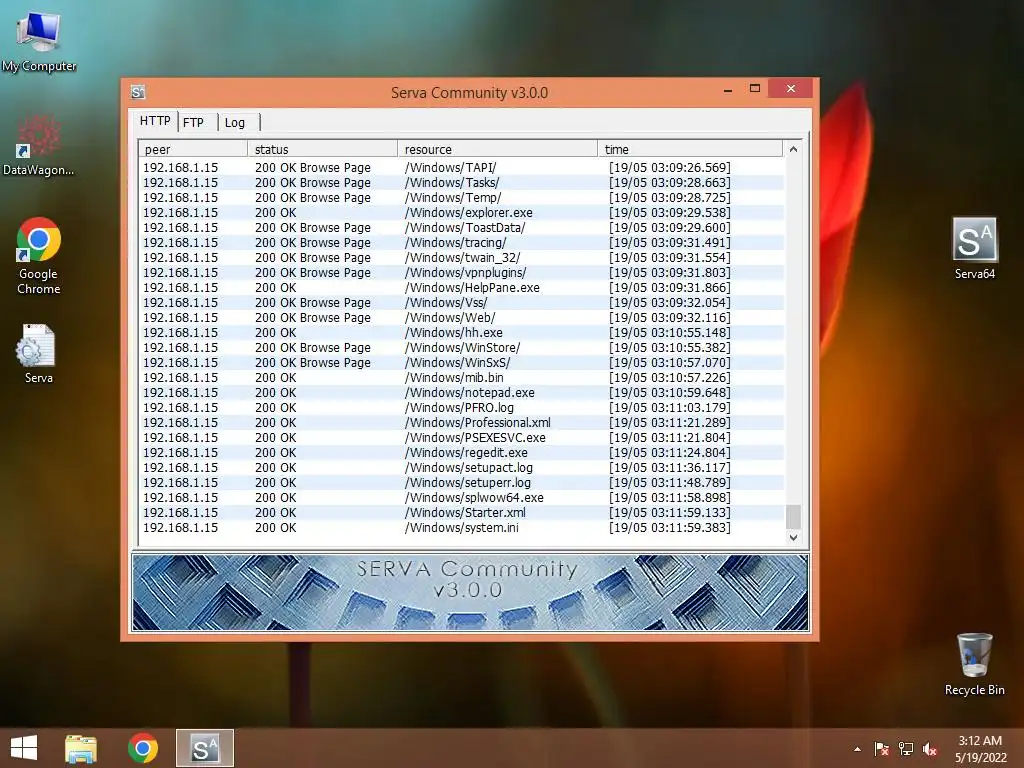This screenshot has height=768, width=1024.
Task: Select the /Windows/HelpPane.exe entry
Action: pyautogui.click(x=462, y=288)
